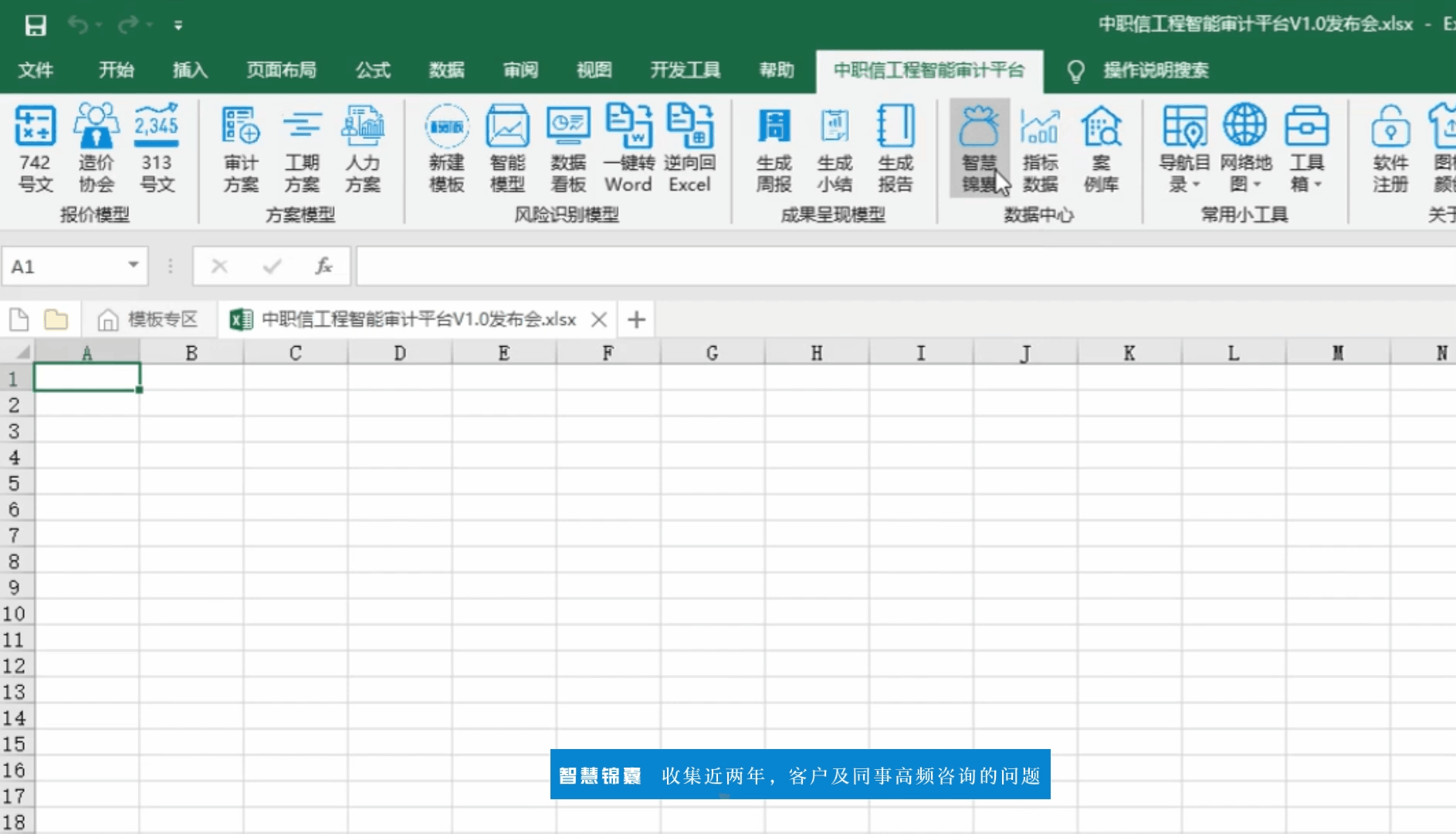Viewport: 1456px width, 834px height.
Task: Click the 742号文 pricing model icon
Action: (x=36, y=147)
